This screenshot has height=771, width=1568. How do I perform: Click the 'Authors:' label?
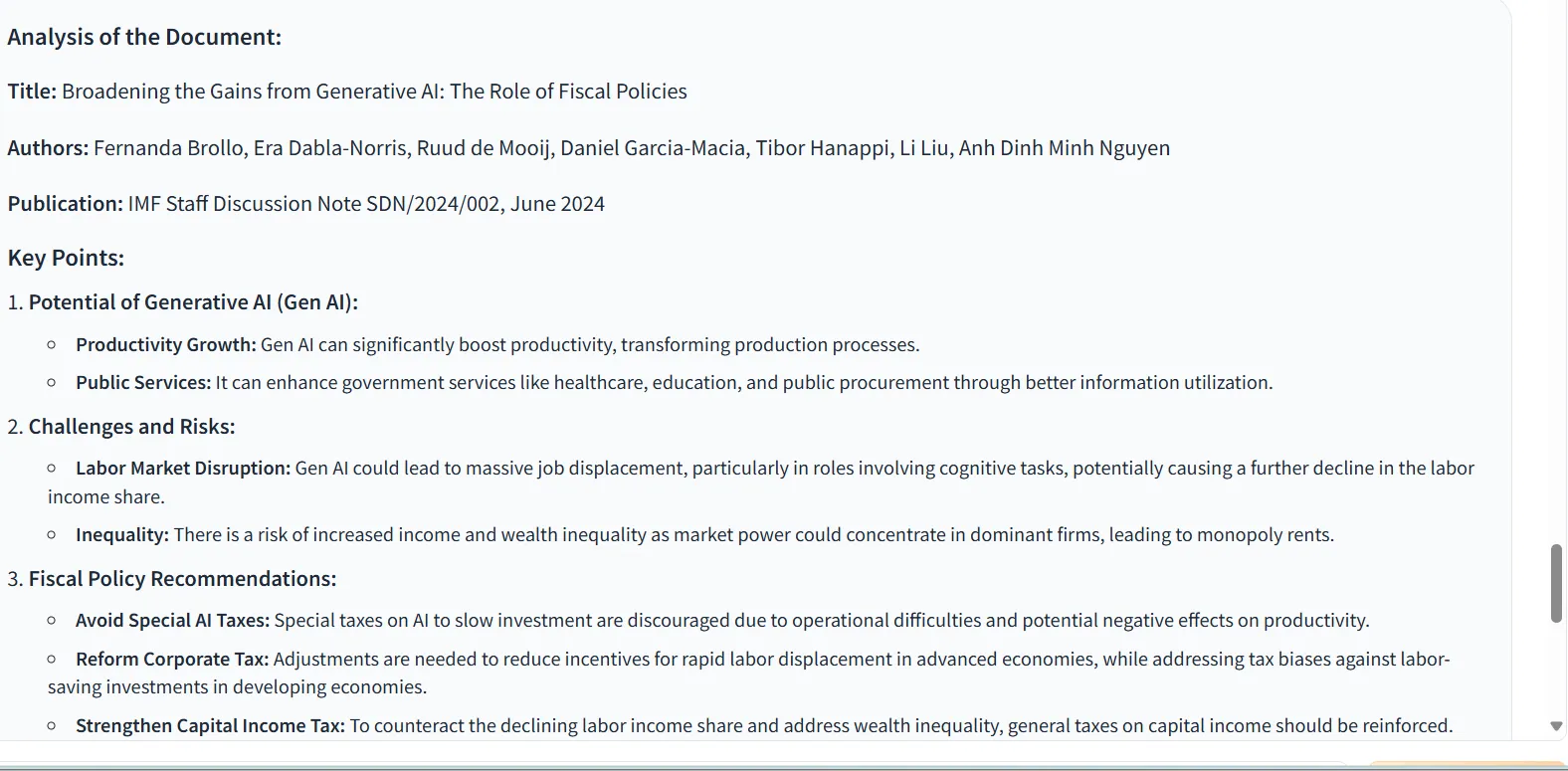[48, 148]
